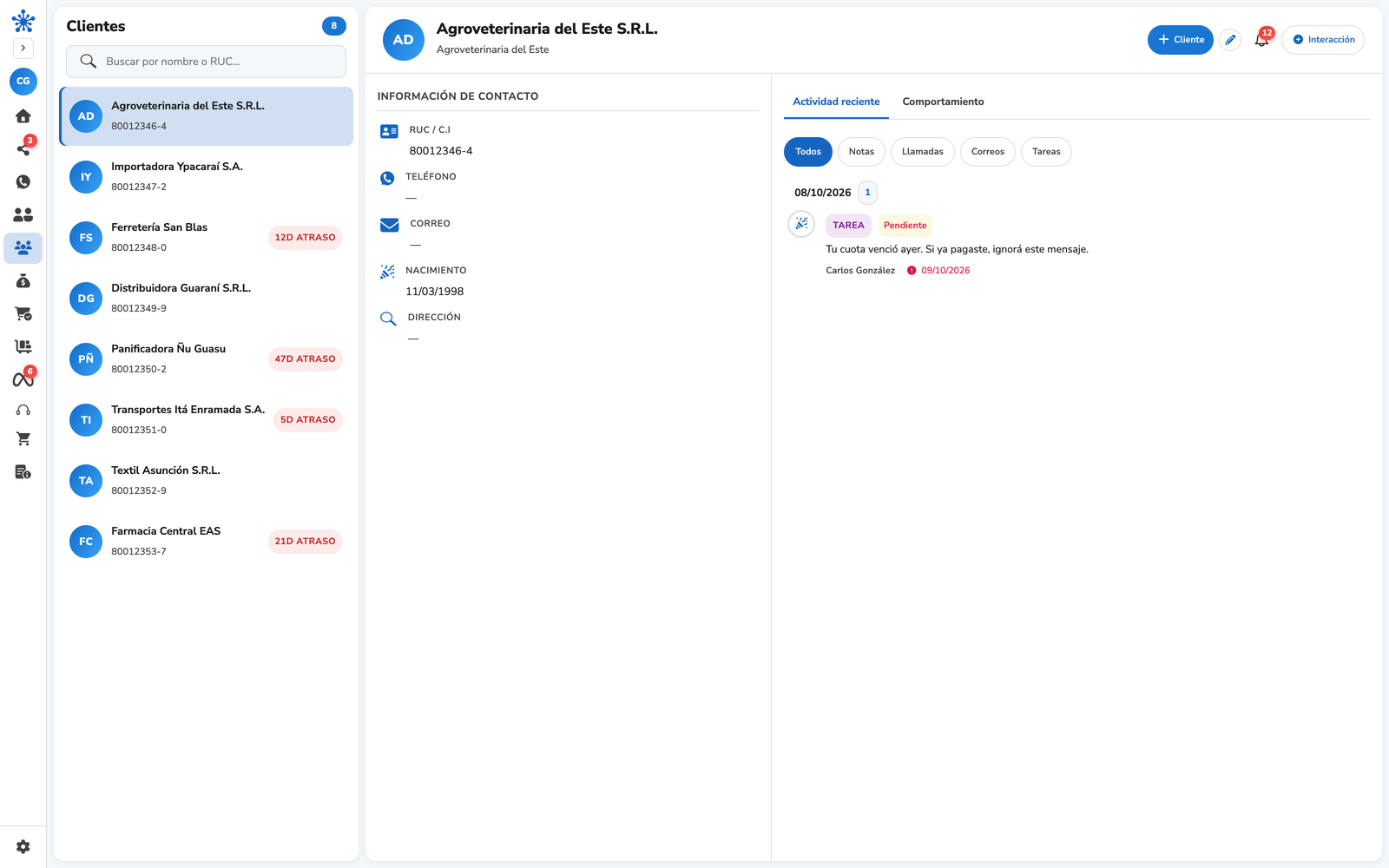This screenshot has width=1389, height=868.
Task: Select Transportes Itá Enramada S.A. client
Action: click(206, 420)
